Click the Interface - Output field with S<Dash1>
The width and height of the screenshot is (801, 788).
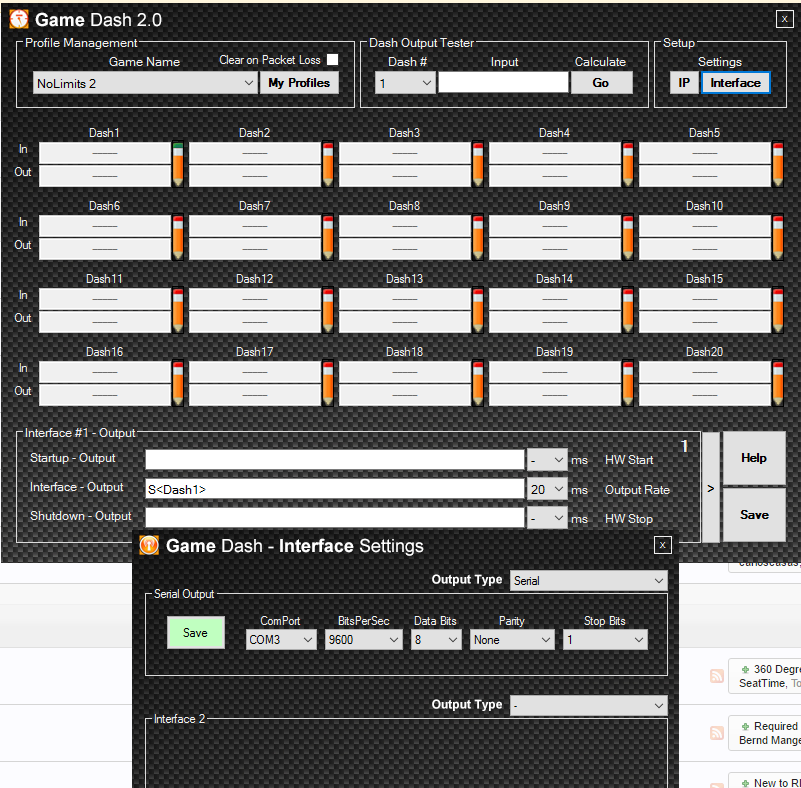pyautogui.click(x=335, y=489)
